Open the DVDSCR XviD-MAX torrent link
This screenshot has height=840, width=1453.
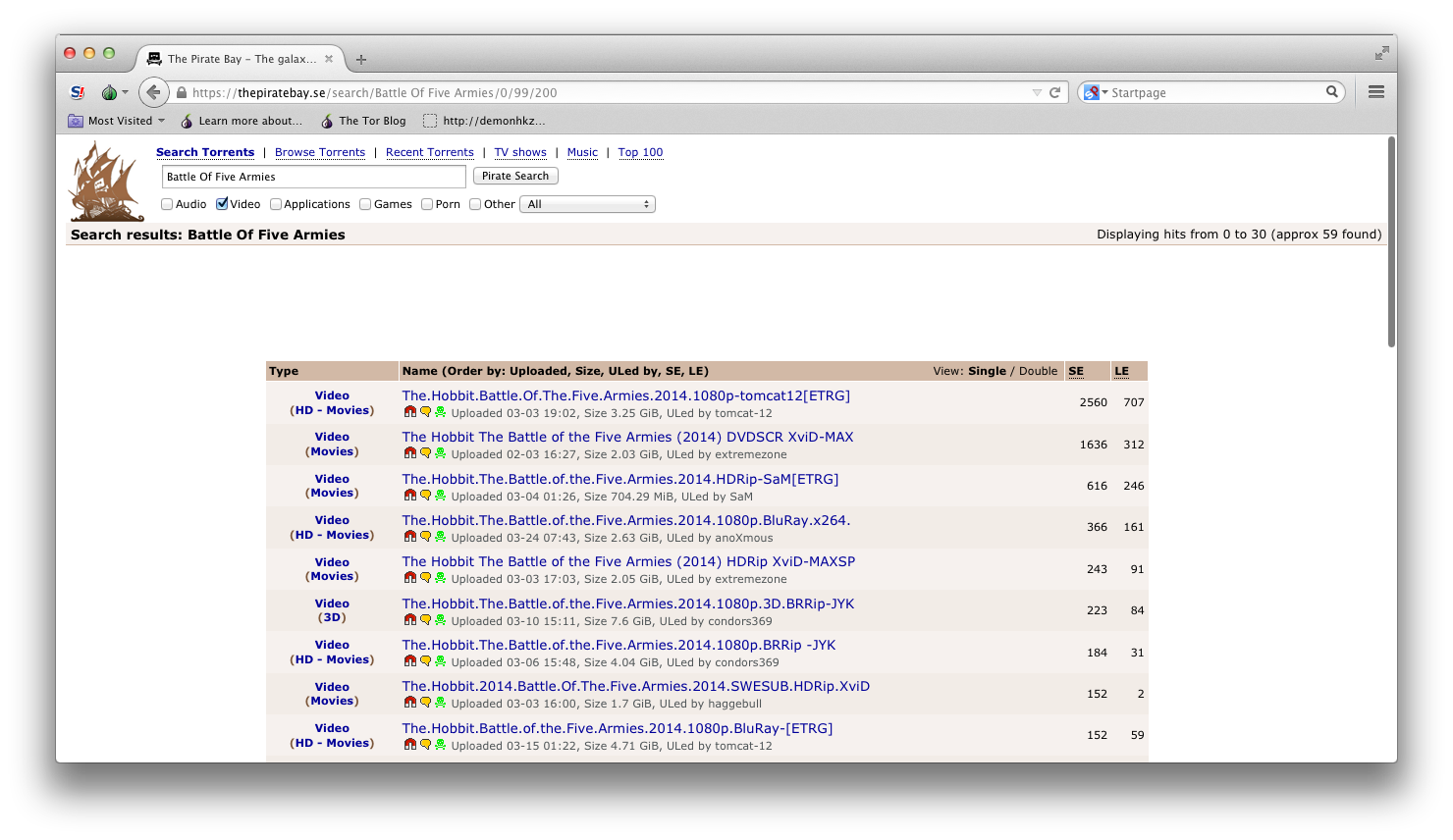tap(628, 437)
